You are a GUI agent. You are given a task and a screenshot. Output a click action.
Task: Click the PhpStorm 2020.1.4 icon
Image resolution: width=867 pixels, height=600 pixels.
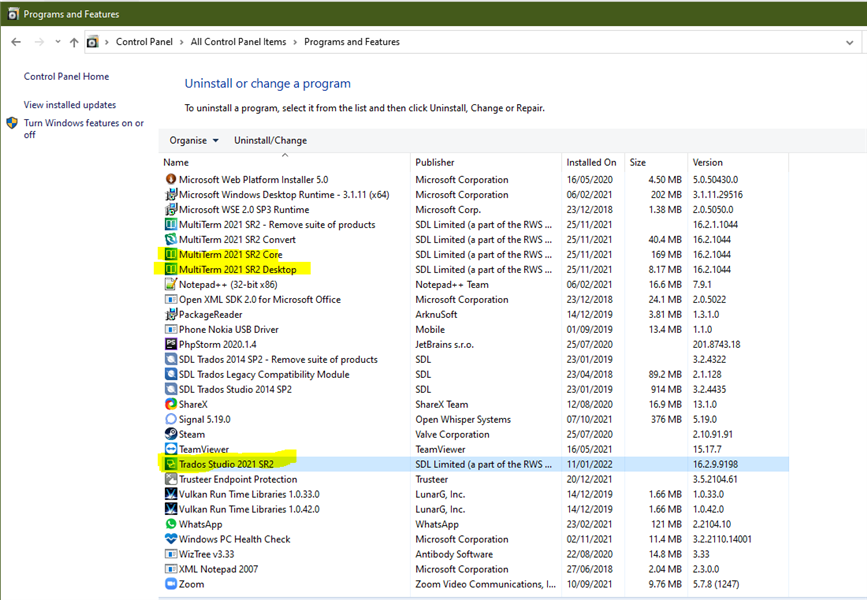pos(171,344)
